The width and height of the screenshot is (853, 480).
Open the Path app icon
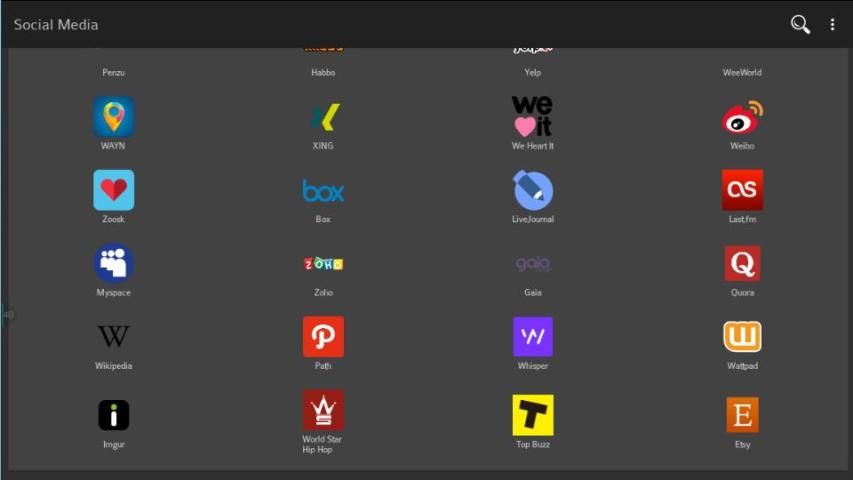coord(323,337)
